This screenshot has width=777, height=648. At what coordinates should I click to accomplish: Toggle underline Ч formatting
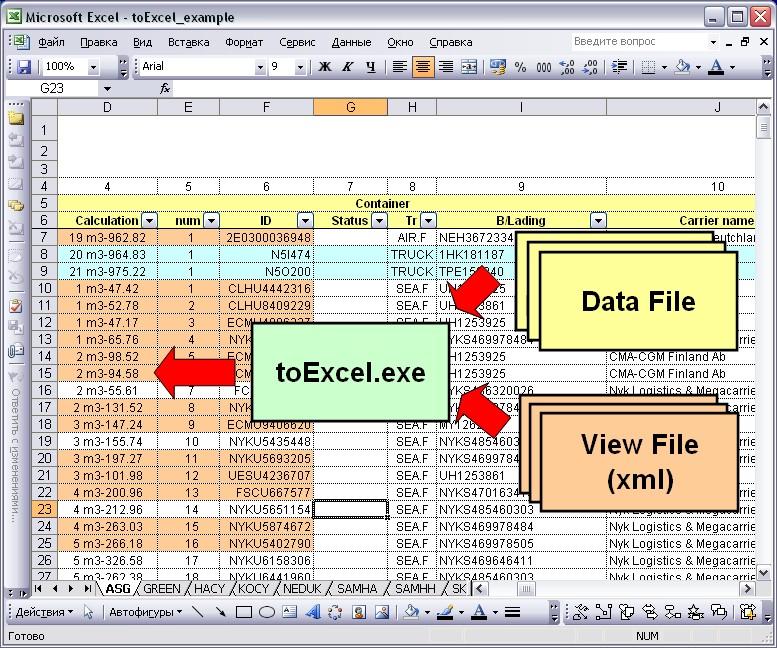[371, 66]
